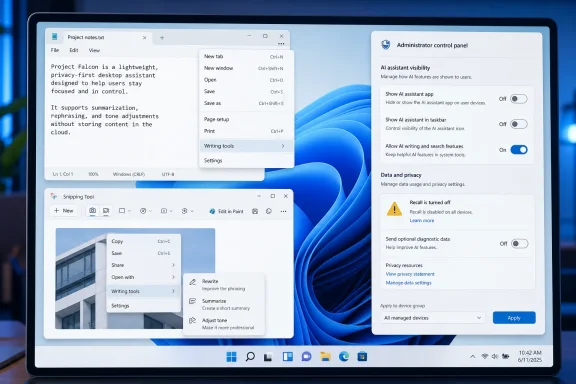Open the View privacy statement link

pyautogui.click(x=410, y=274)
